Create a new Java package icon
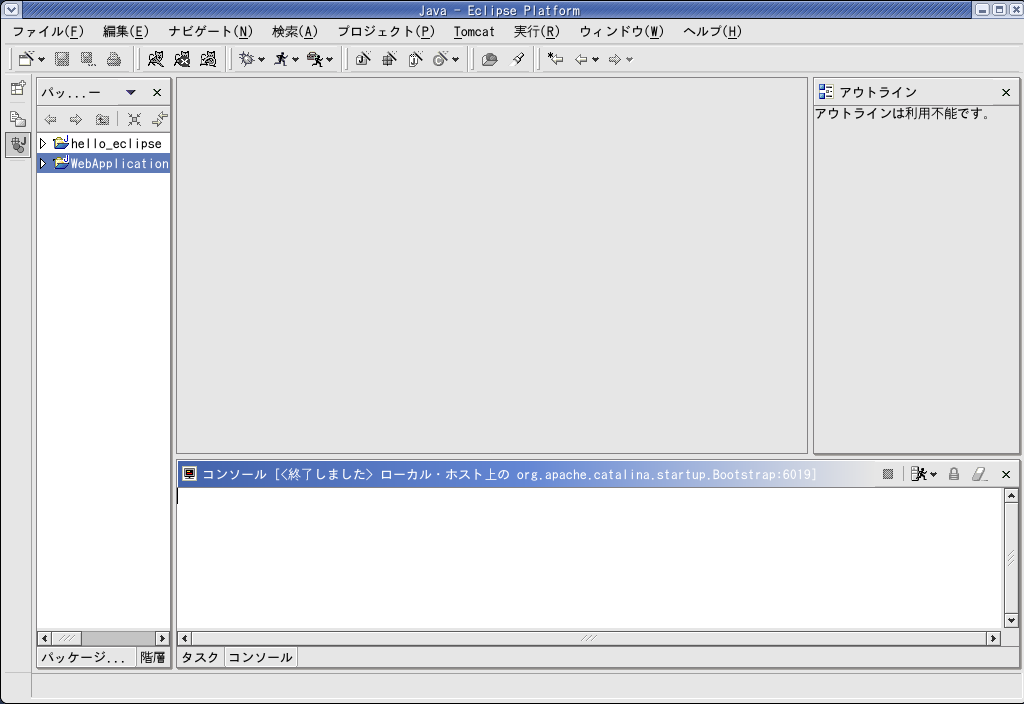1024x704 pixels. coord(389,59)
